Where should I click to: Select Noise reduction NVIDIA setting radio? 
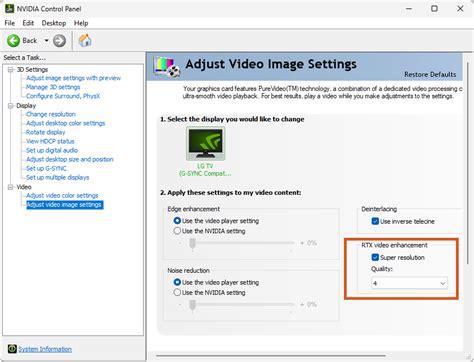[177, 292]
